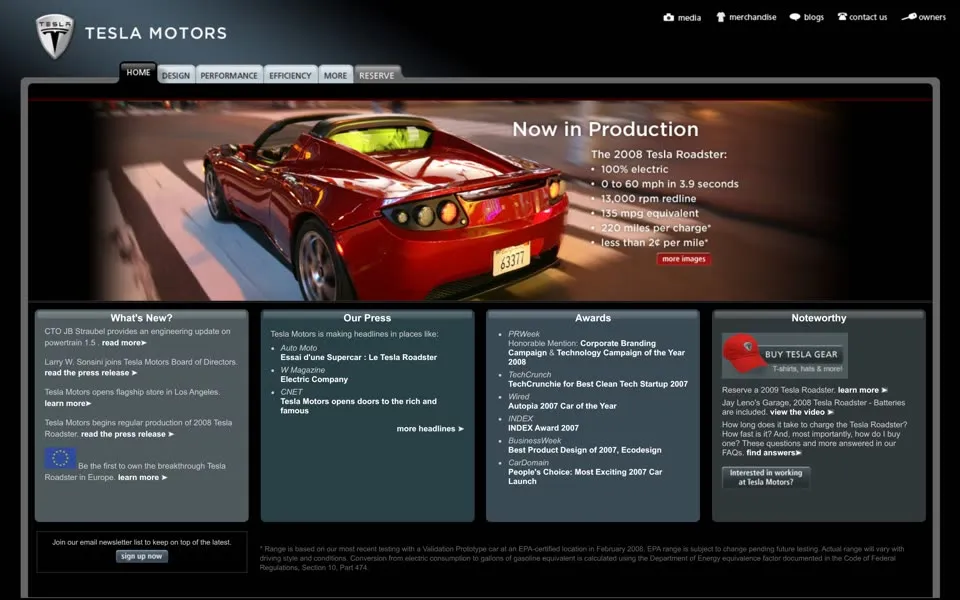Select the HOME tab
This screenshot has width=960, height=600.
[138, 72]
